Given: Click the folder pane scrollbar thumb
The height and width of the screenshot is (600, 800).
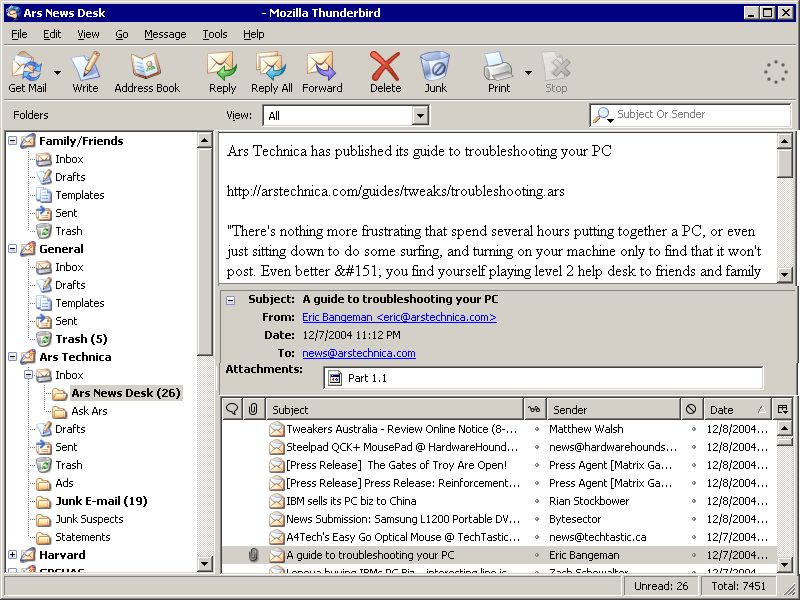Looking at the screenshot, I should coord(204,252).
